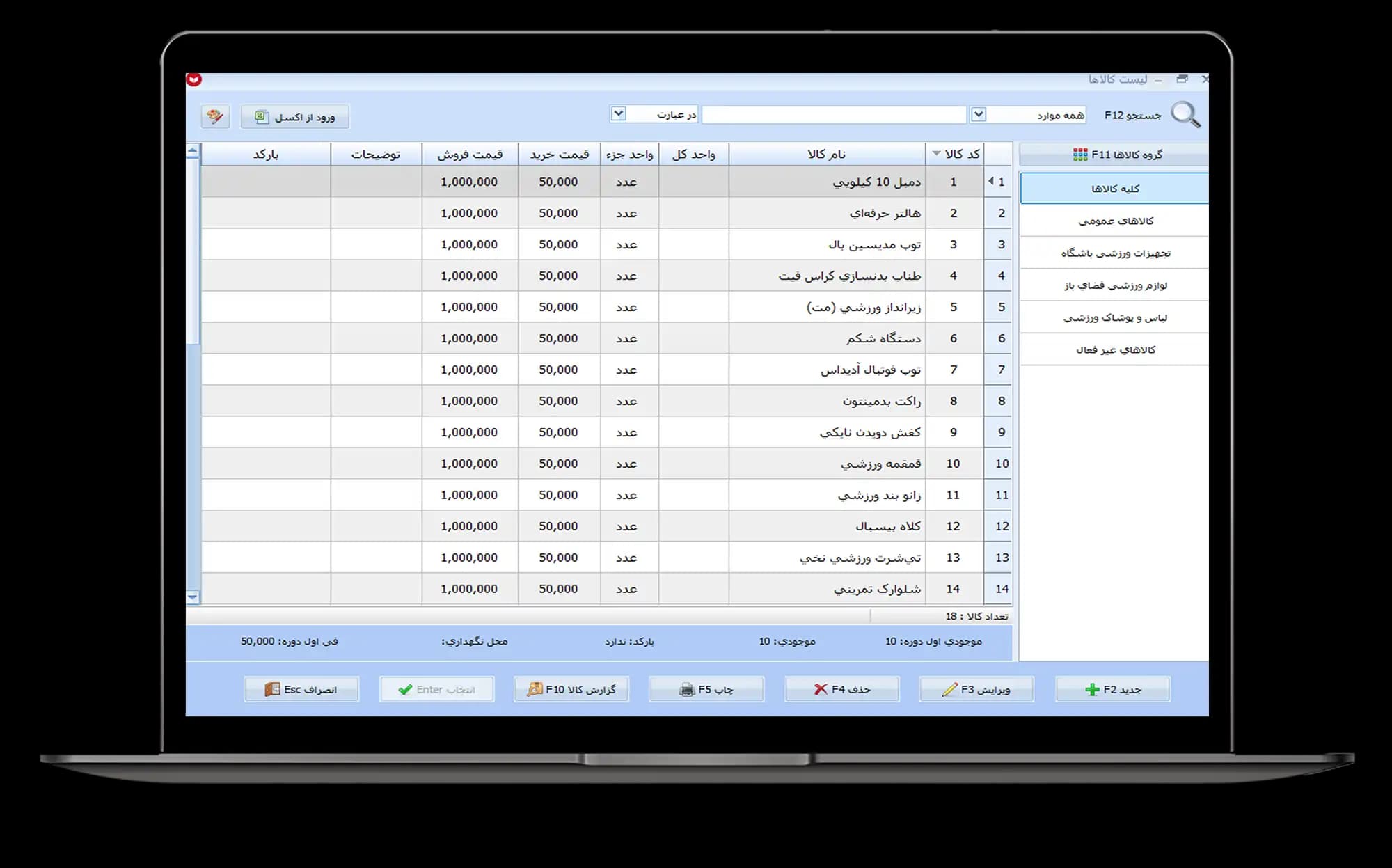Click the pencil Edit F3 button
1392x868 pixels.
[x=976, y=689]
